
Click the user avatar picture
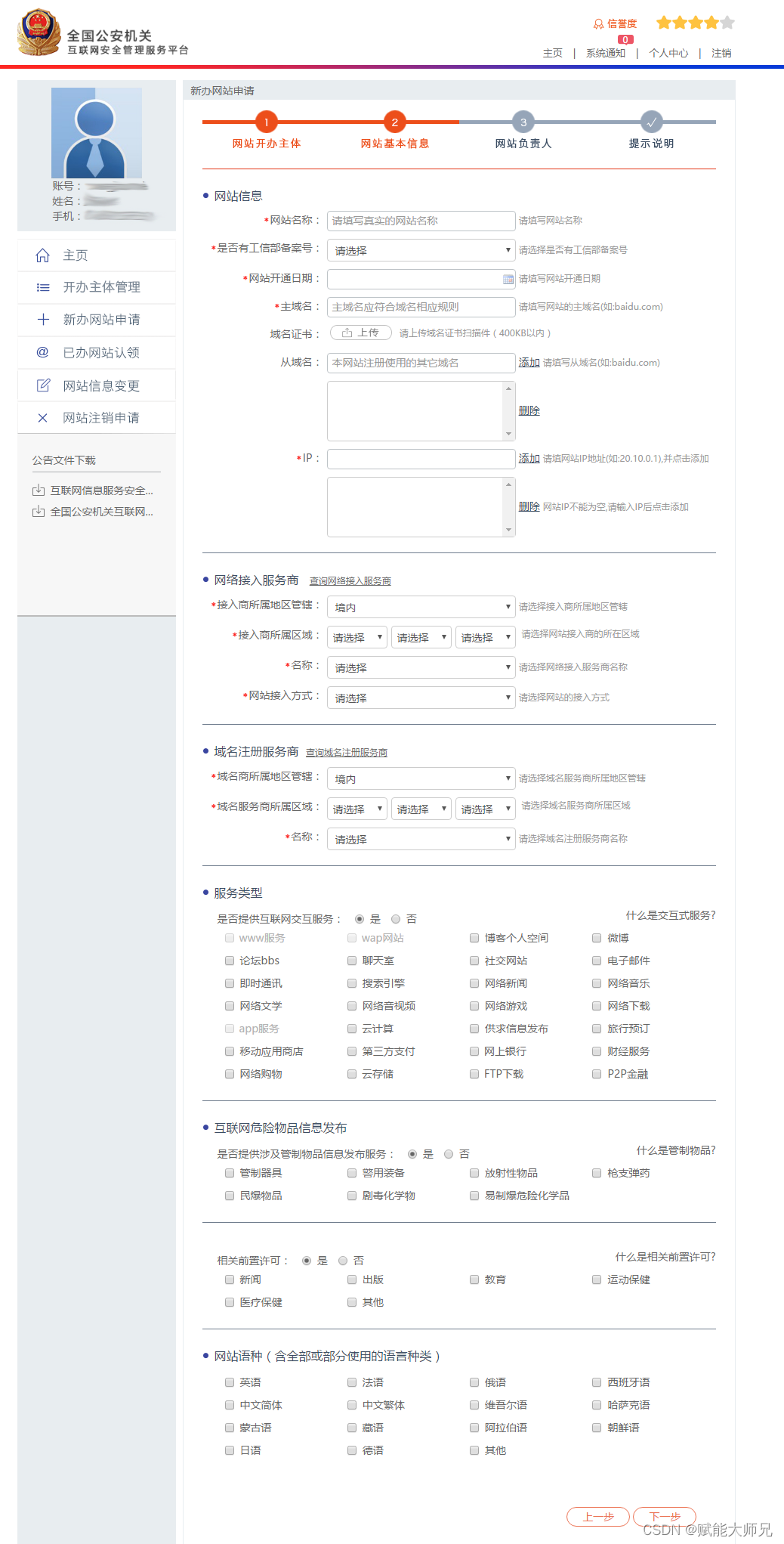[97, 133]
